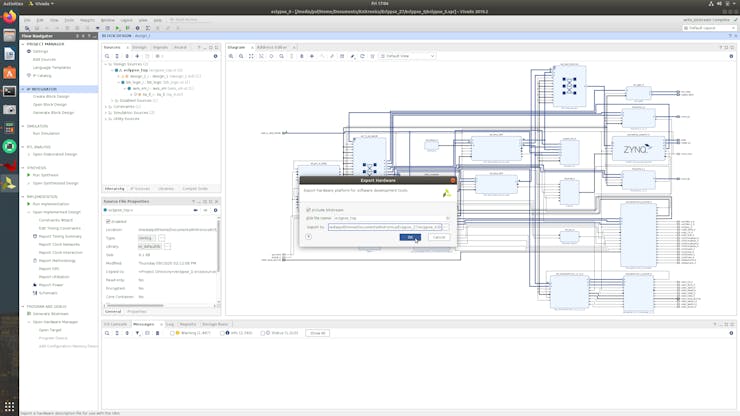Select the Compile Order tab
The width and height of the screenshot is (740, 416).
pyautogui.click(x=195, y=188)
